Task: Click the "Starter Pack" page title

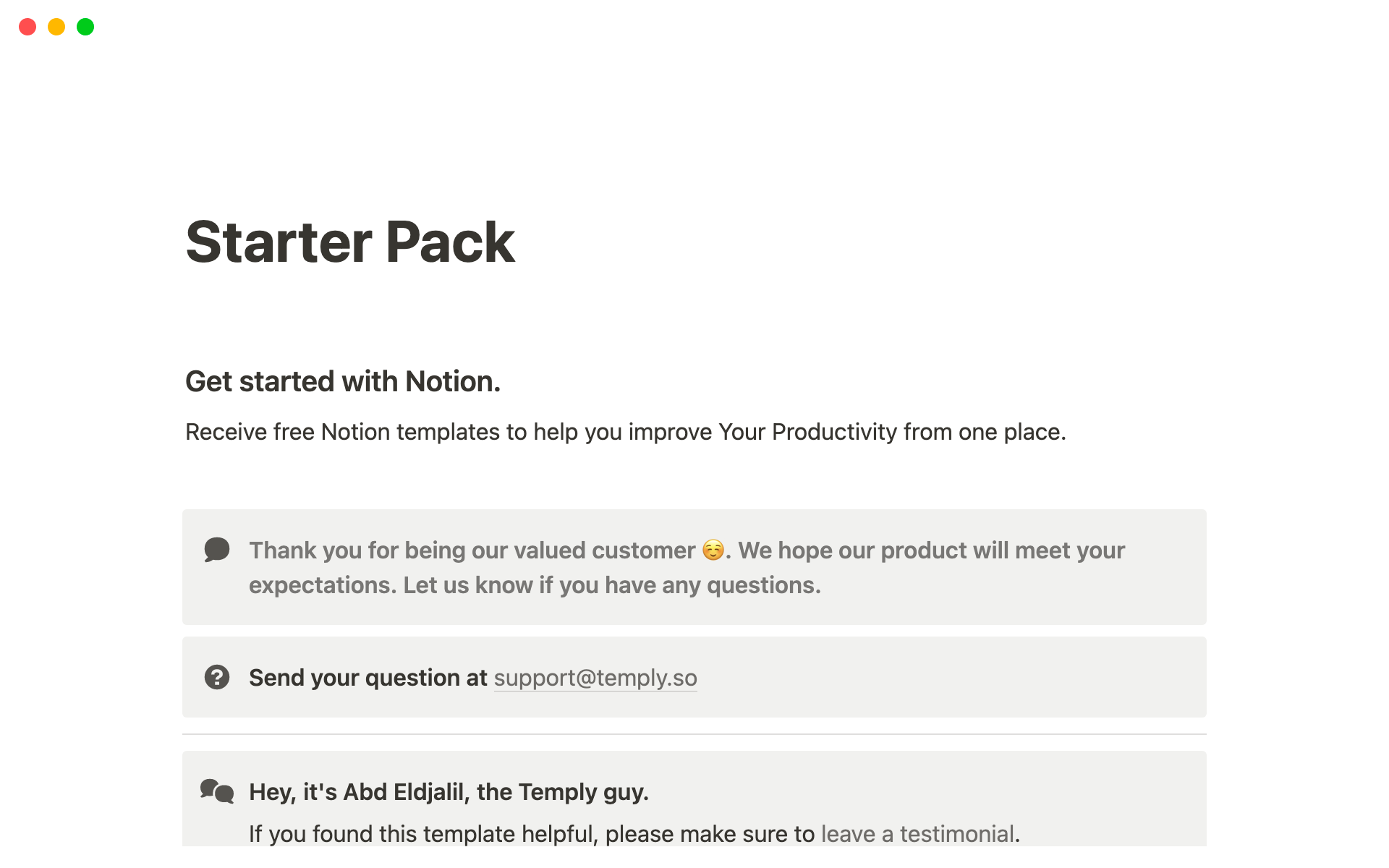Action: [x=350, y=242]
